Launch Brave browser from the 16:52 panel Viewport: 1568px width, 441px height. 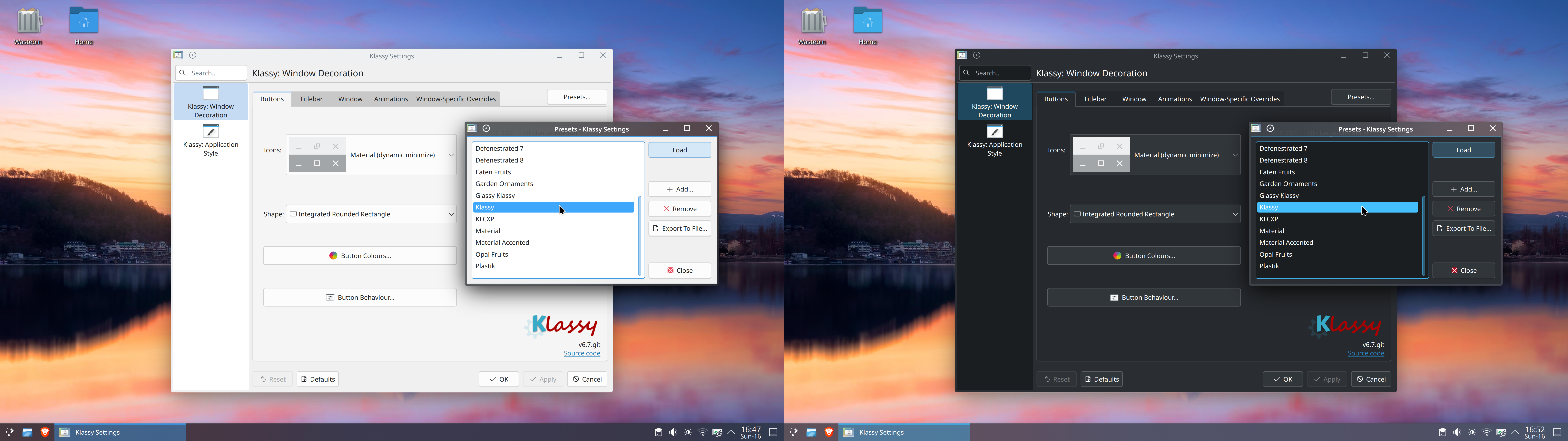(829, 432)
